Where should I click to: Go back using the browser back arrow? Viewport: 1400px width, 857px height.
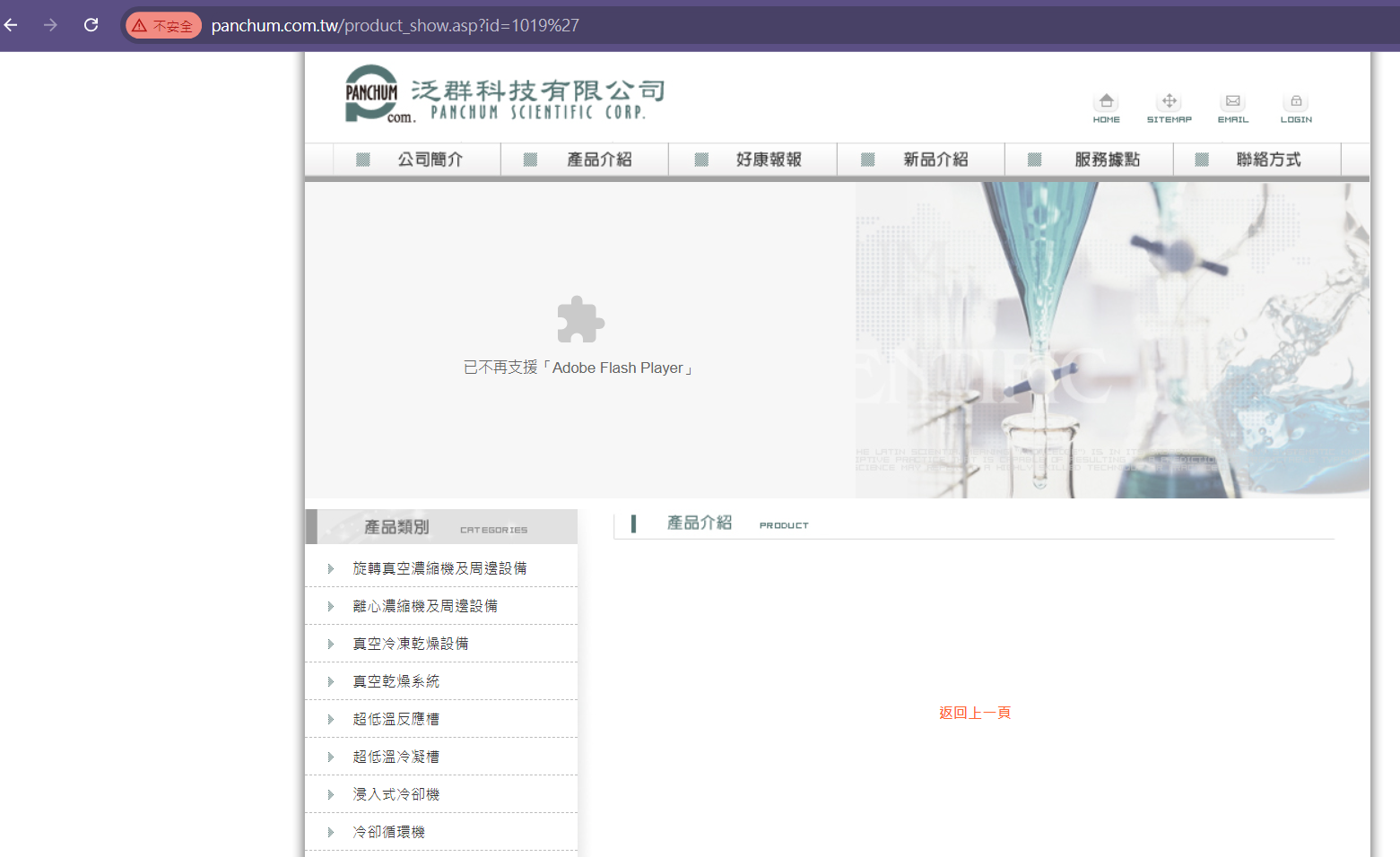click(x=12, y=25)
